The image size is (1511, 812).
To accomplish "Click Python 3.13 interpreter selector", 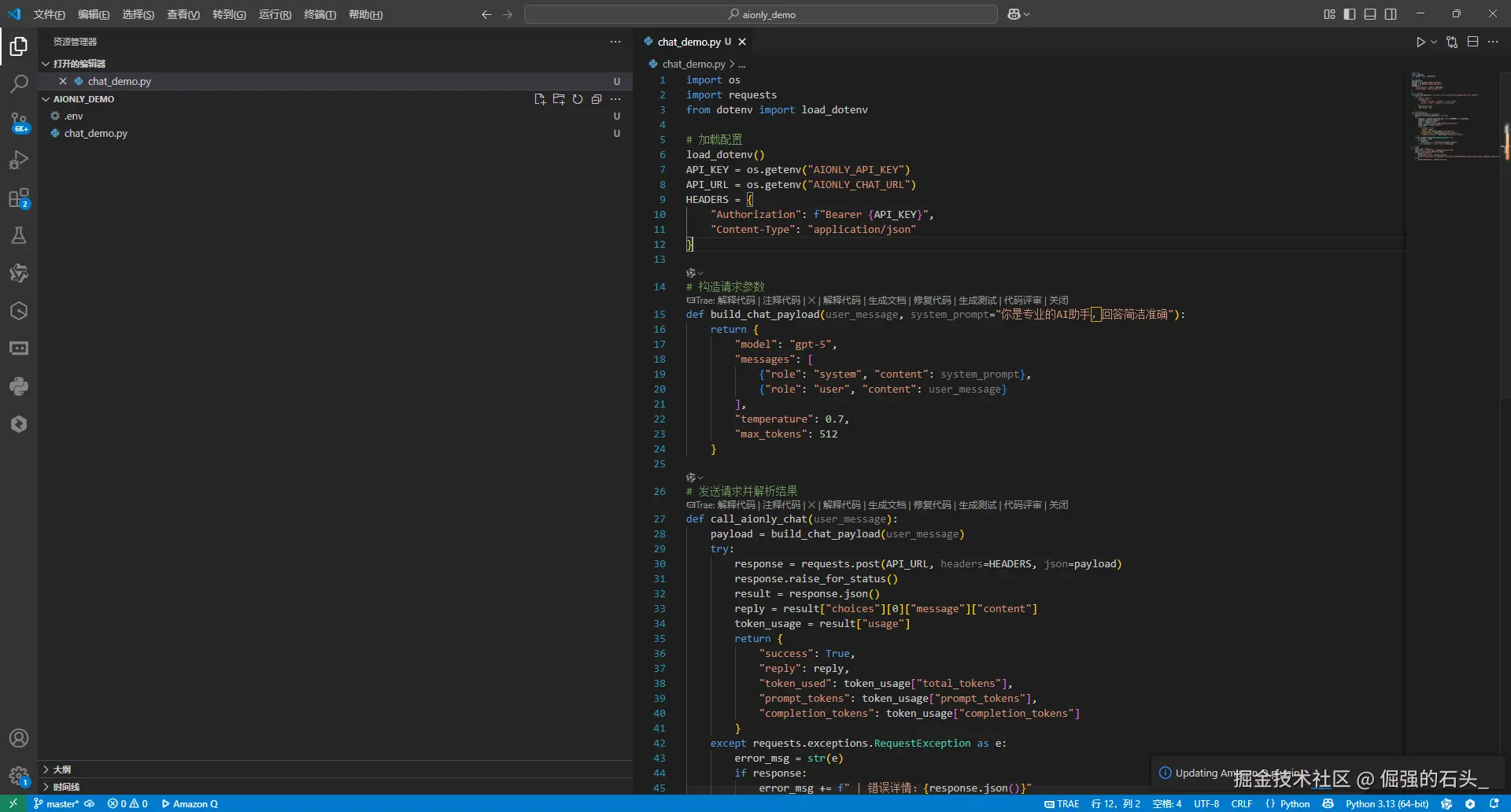I will [x=1387, y=803].
